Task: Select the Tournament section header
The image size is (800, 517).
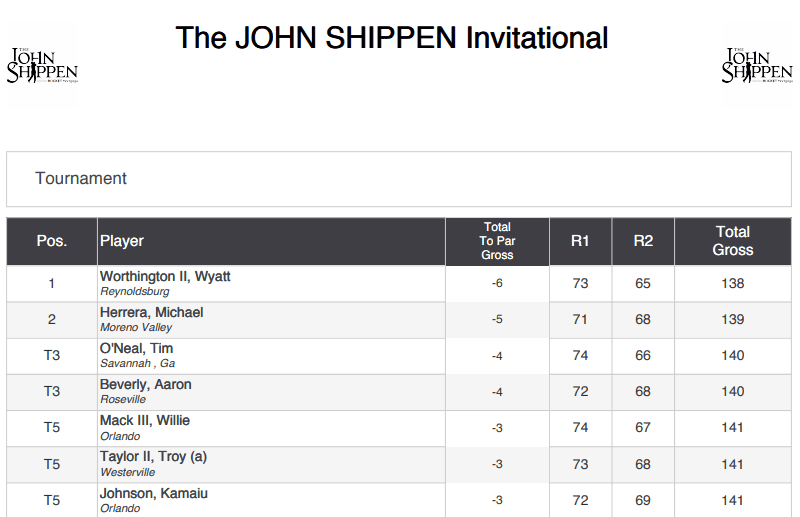Action: (81, 178)
